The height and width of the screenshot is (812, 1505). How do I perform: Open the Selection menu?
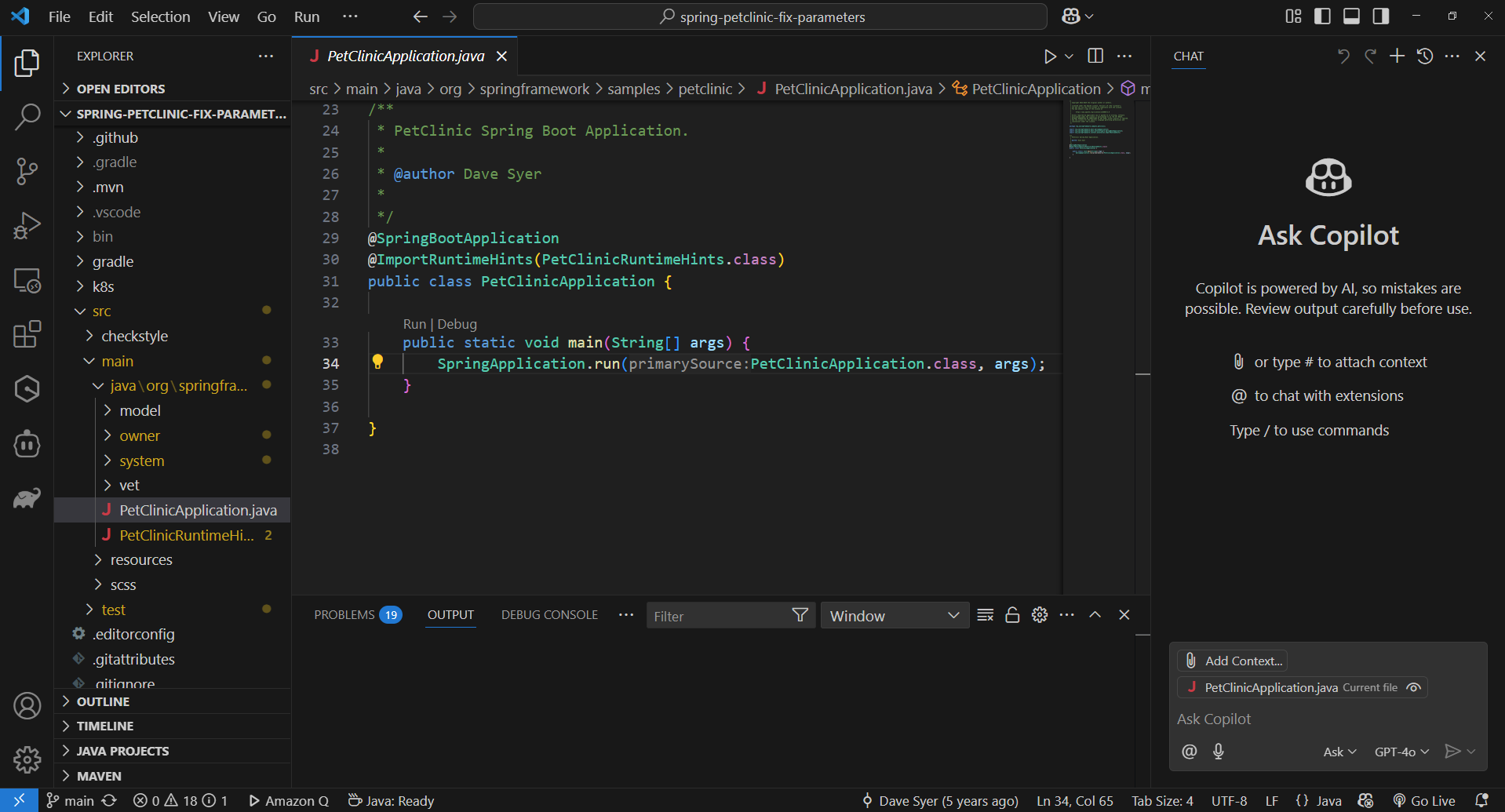point(160,16)
